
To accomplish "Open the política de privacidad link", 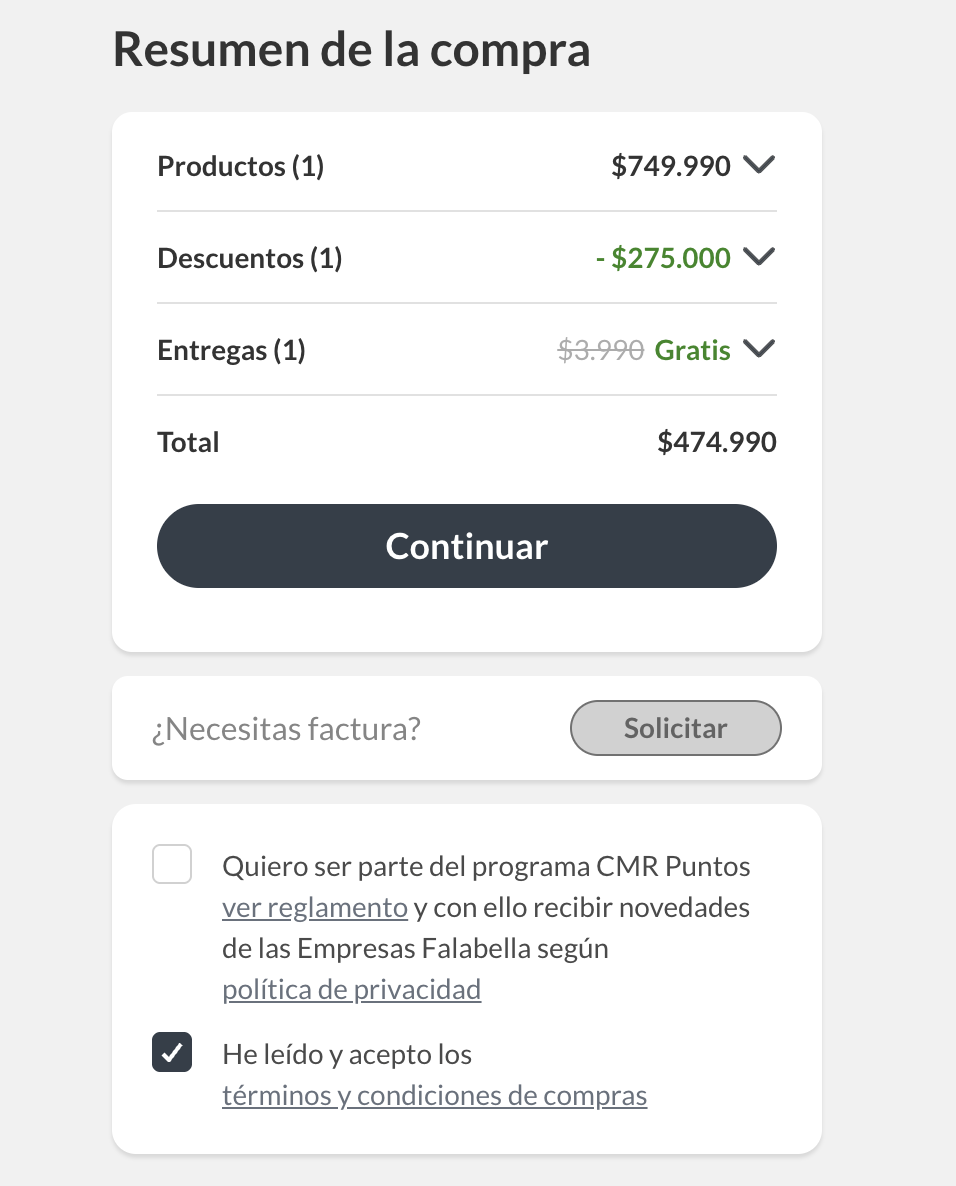I will click(352, 989).
